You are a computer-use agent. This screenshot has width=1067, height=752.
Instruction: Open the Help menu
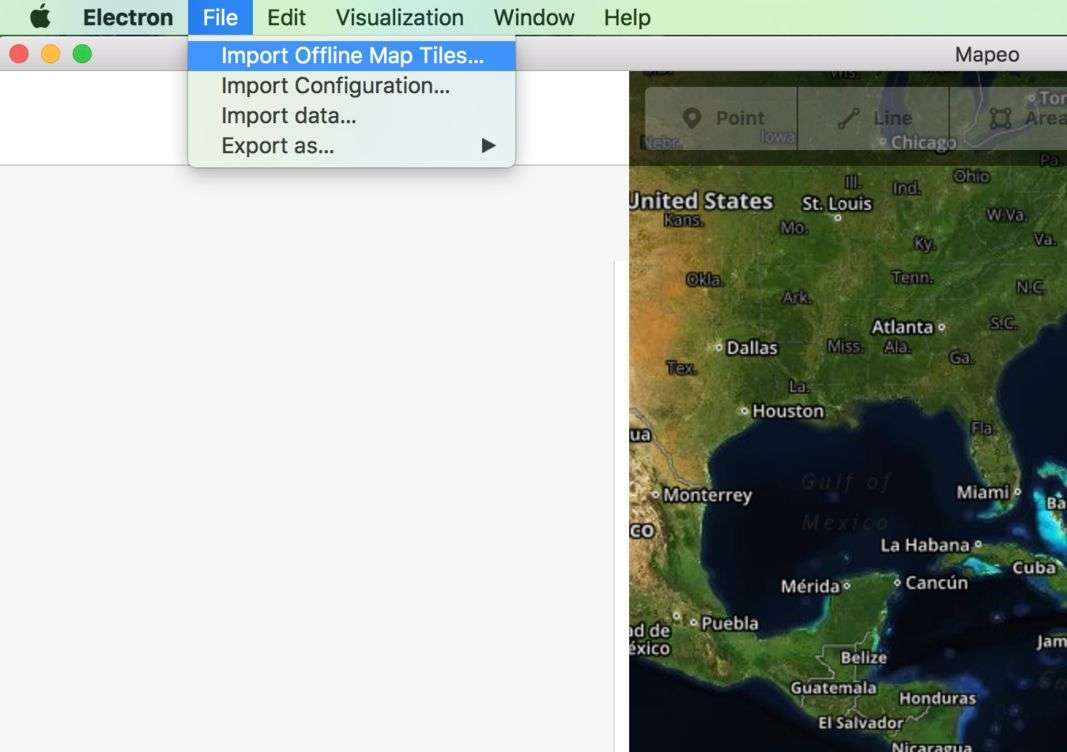click(627, 17)
